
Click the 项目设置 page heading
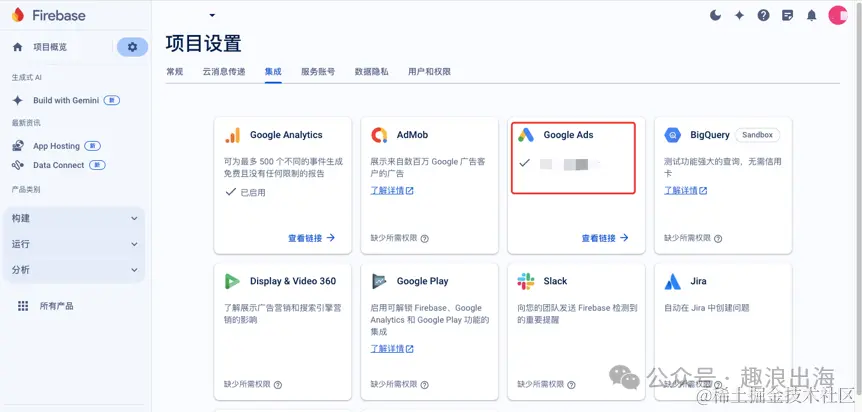[x=203, y=43]
